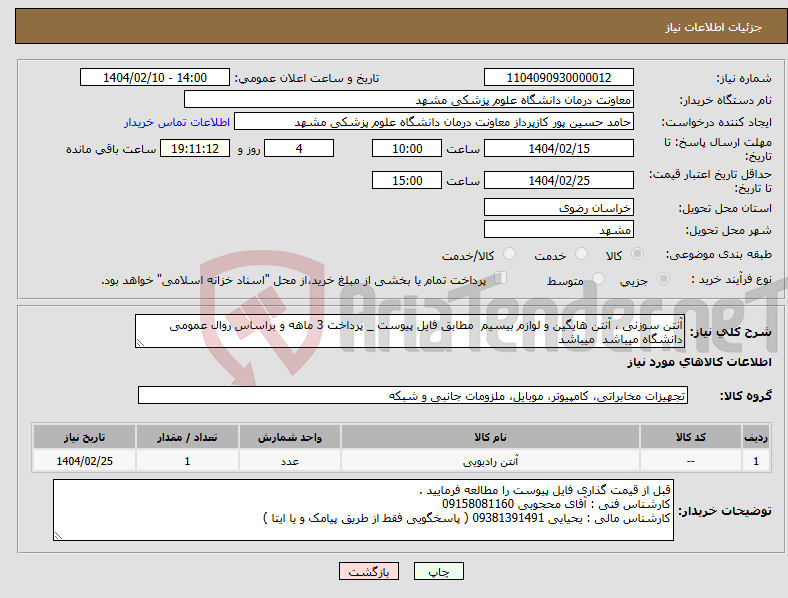Click the چاپ (print) button
The height and width of the screenshot is (598, 788).
click(x=438, y=571)
